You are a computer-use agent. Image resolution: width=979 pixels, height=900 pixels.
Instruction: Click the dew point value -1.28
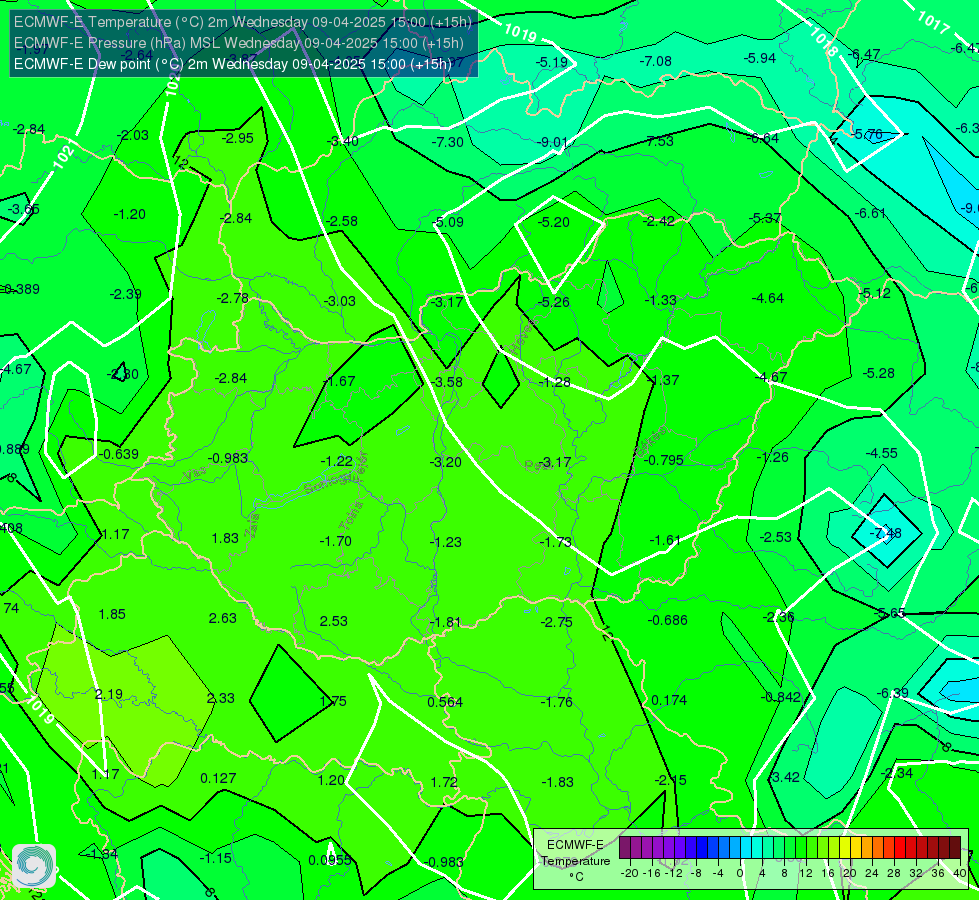pyautogui.click(x=554, y=382)
